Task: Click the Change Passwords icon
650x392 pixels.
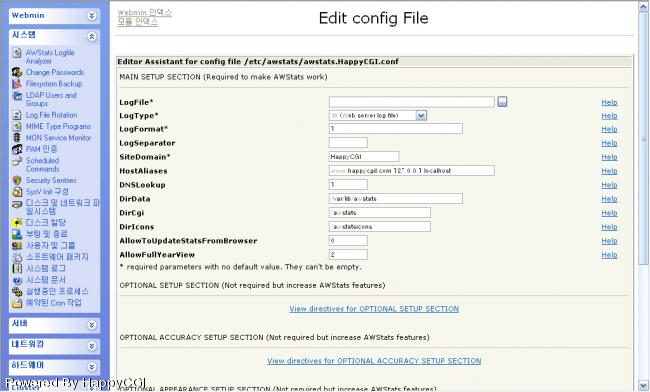Action: point(17,73)
